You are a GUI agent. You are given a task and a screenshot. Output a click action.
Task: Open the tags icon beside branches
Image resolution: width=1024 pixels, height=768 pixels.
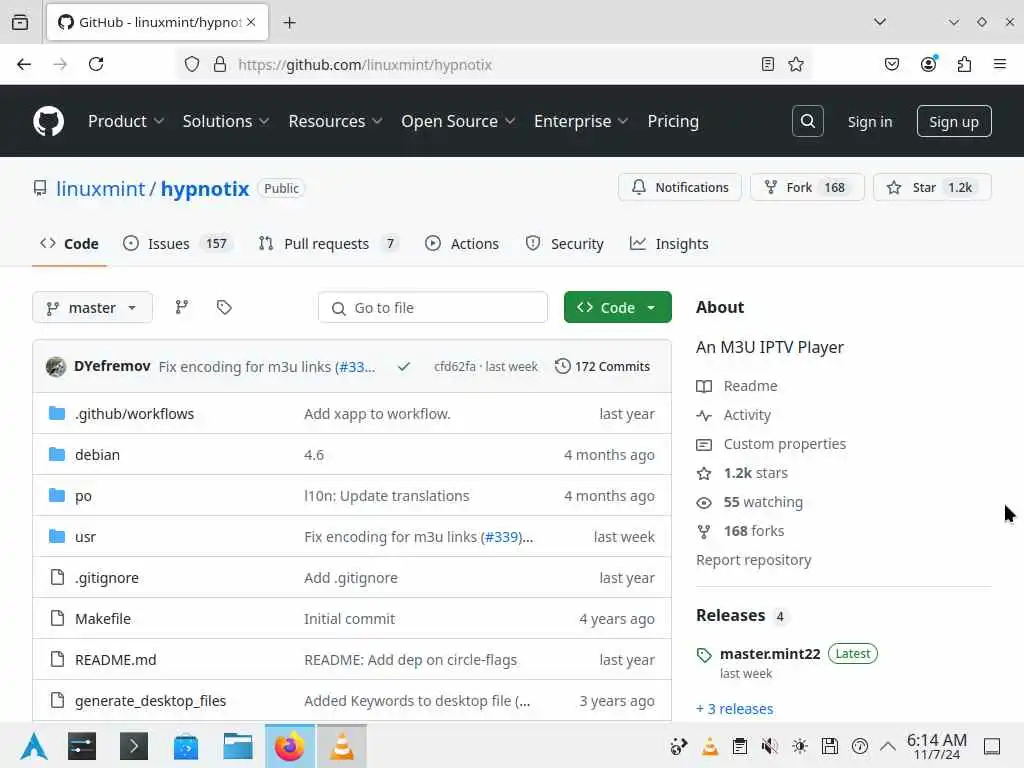[x=224, y=307]
